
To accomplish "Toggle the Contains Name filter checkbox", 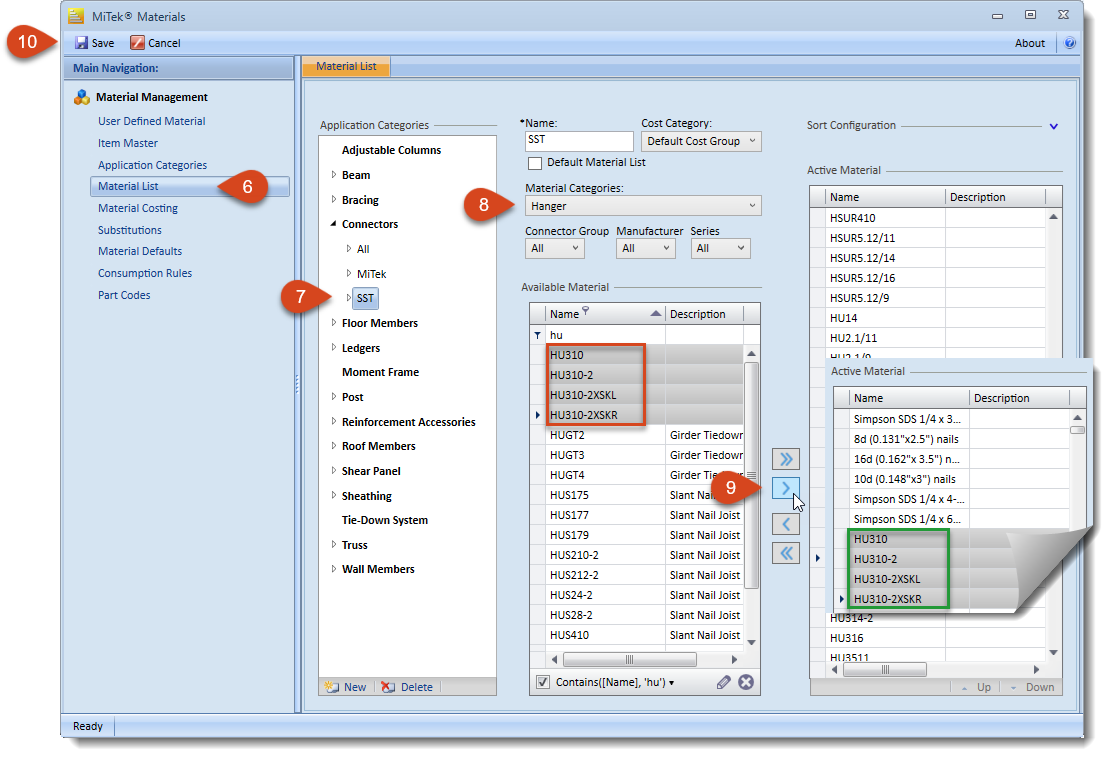I will (x=543, y=682).
